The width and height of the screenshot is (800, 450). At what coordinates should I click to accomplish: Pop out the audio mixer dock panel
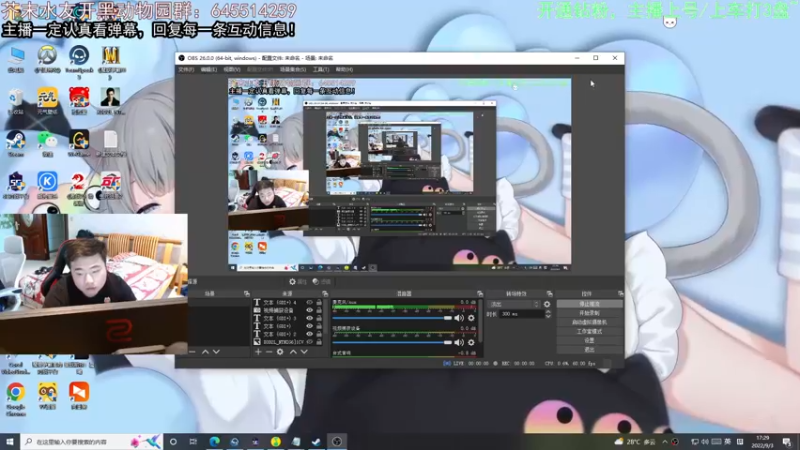(x=480, y=293)
